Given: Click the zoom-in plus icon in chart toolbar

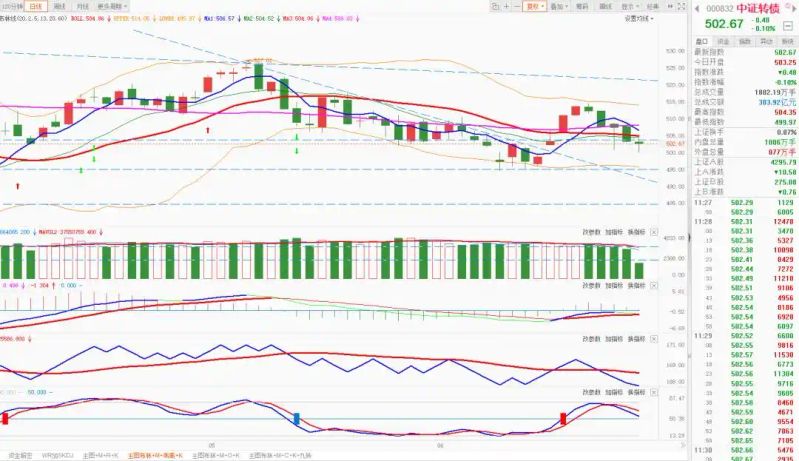Looking at the screenshot, I should click(507, 6).
